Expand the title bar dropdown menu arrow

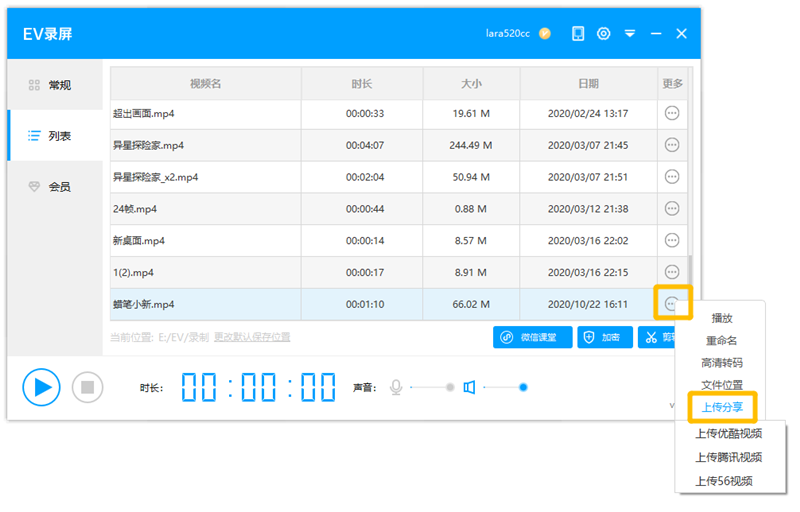point(630,34)
